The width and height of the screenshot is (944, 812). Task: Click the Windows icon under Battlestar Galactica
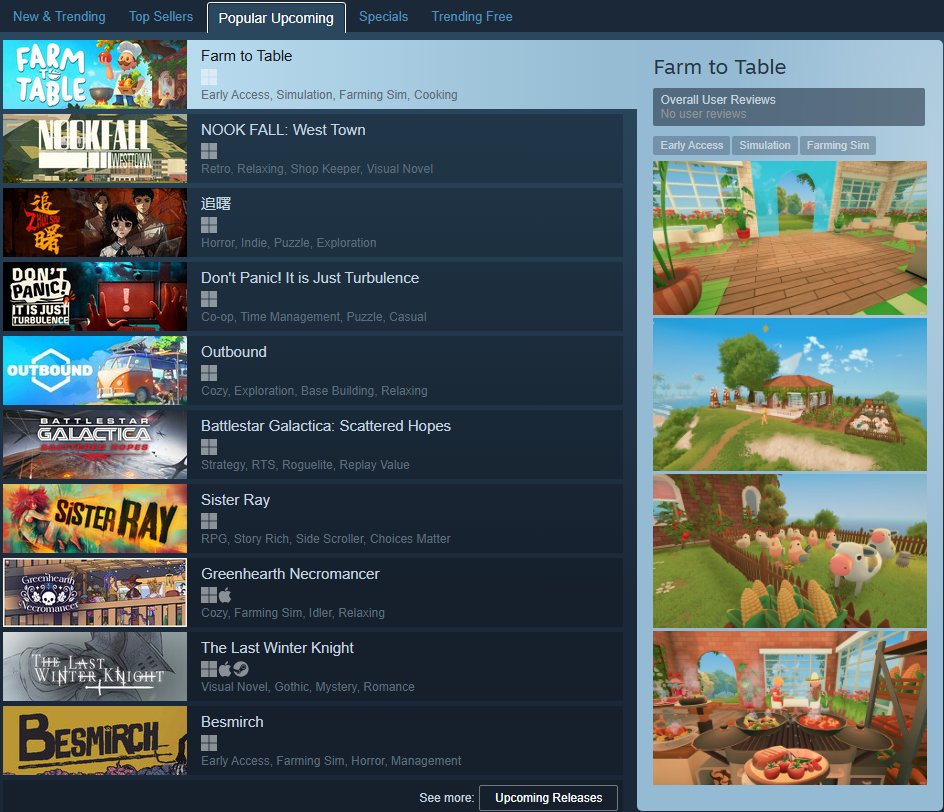[x=209, y=447]
